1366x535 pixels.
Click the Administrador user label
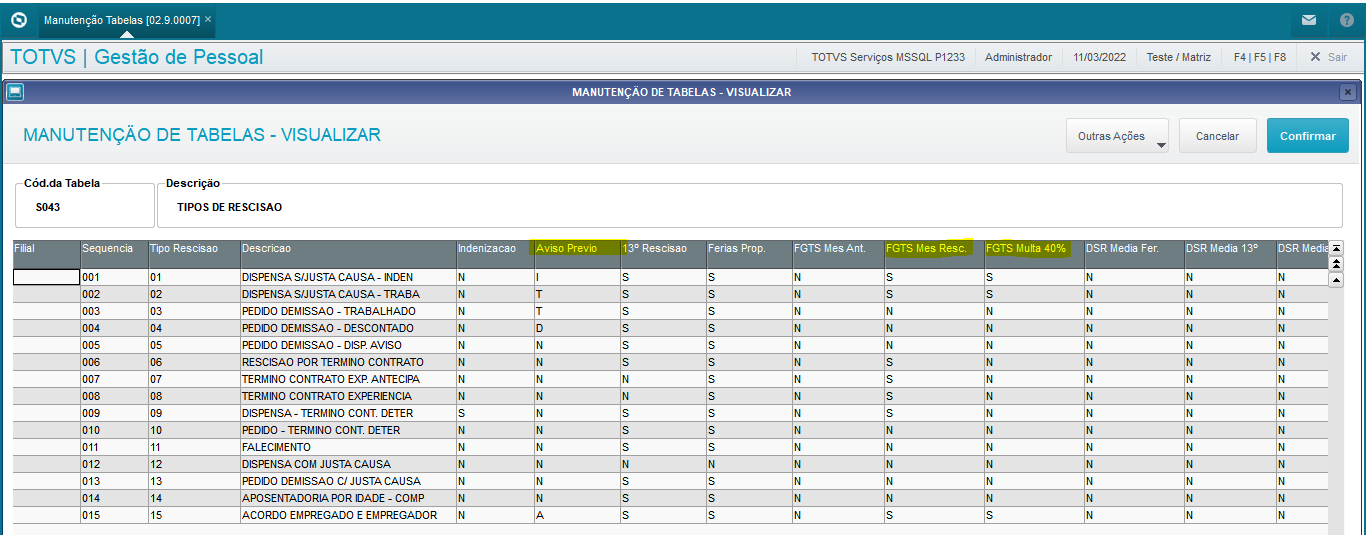[x=1018, y=57]
